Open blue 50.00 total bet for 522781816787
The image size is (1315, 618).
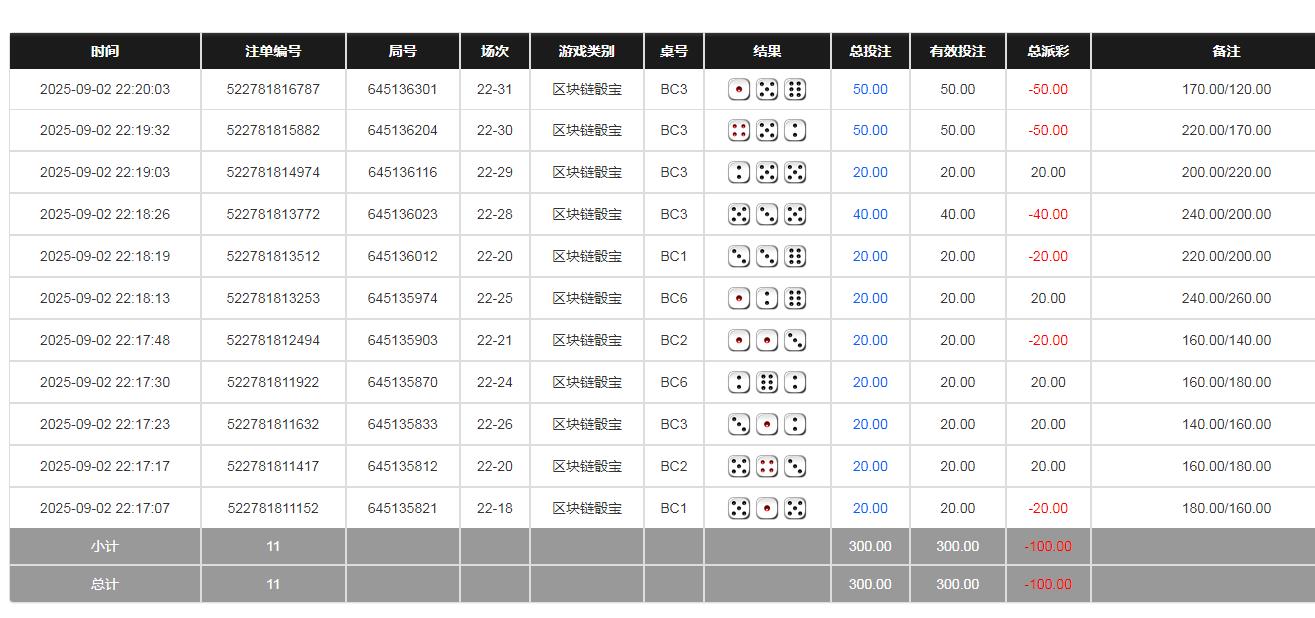coord(870,90)
